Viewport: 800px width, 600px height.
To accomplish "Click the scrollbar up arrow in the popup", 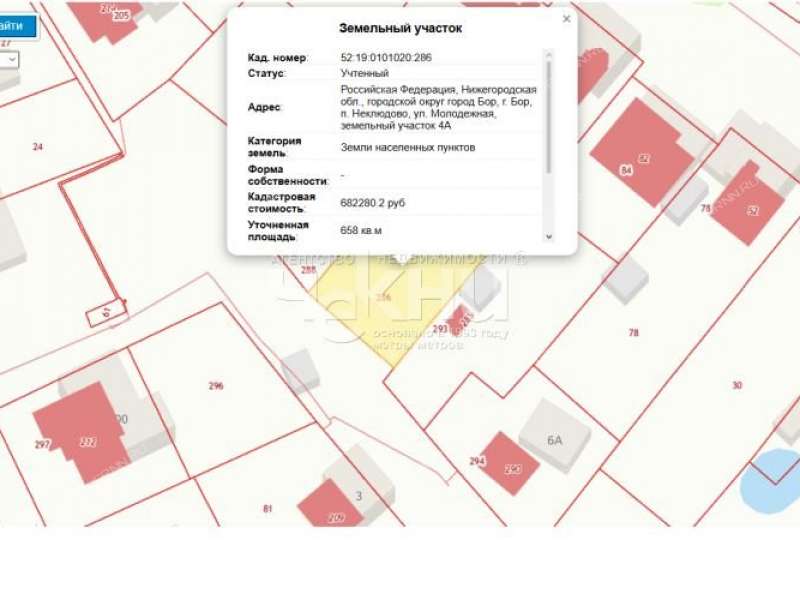I will tap(549, 56).
